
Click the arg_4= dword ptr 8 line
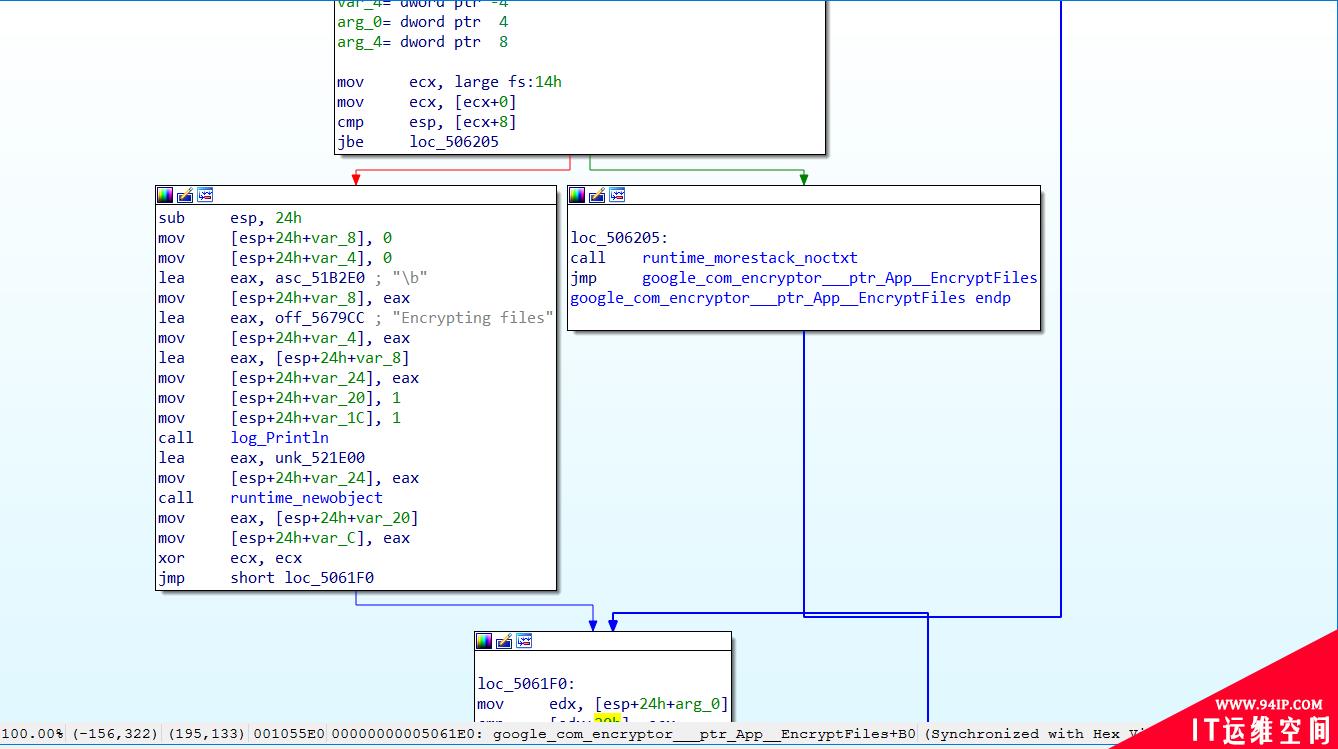422,42
